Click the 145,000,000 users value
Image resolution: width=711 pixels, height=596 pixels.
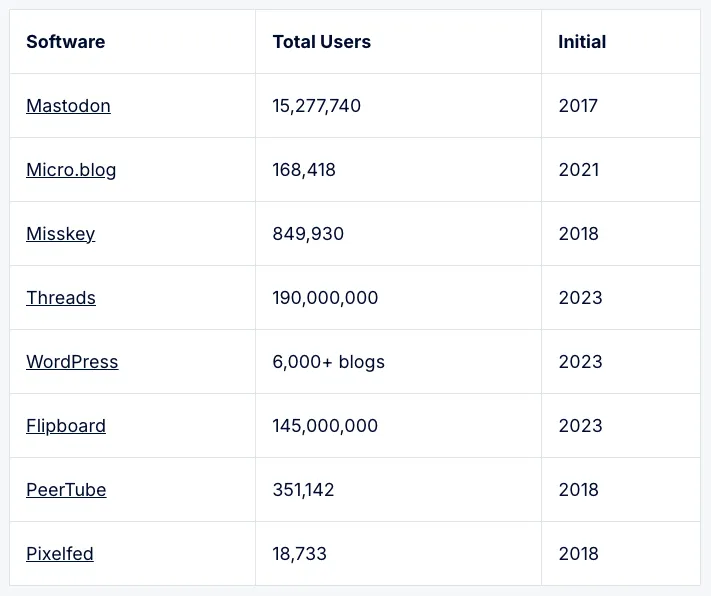[325, 426]
